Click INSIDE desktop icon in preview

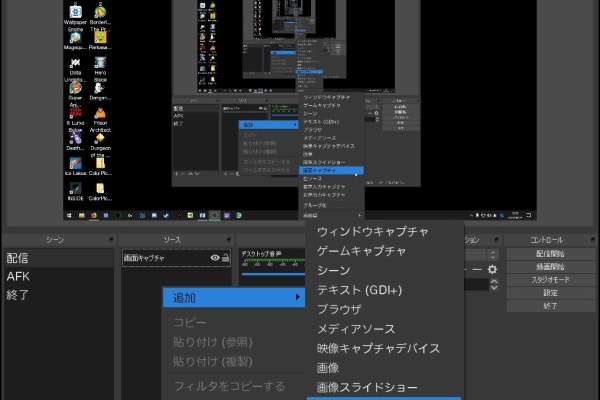[75, 192]
